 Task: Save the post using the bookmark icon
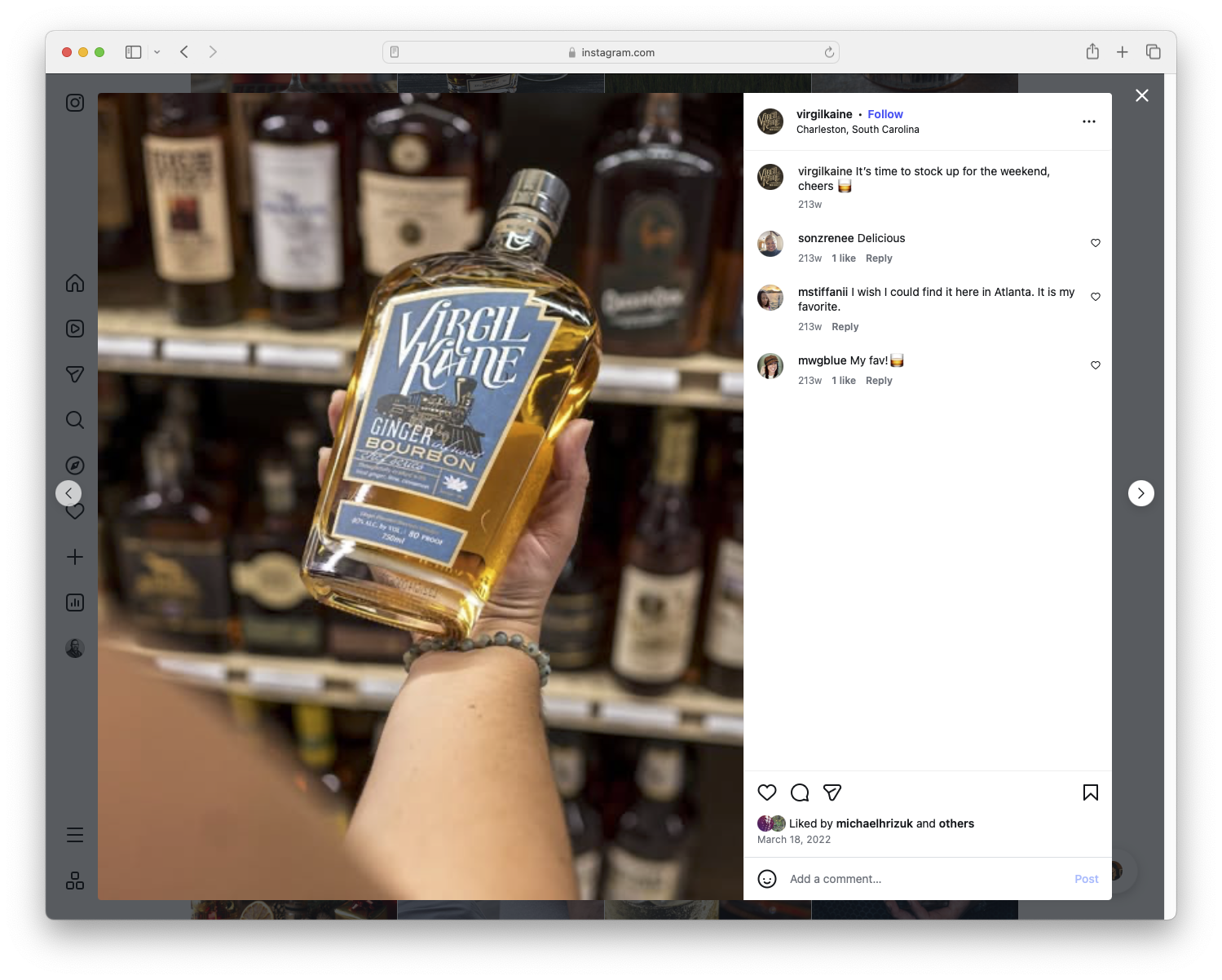(1090, 792)
